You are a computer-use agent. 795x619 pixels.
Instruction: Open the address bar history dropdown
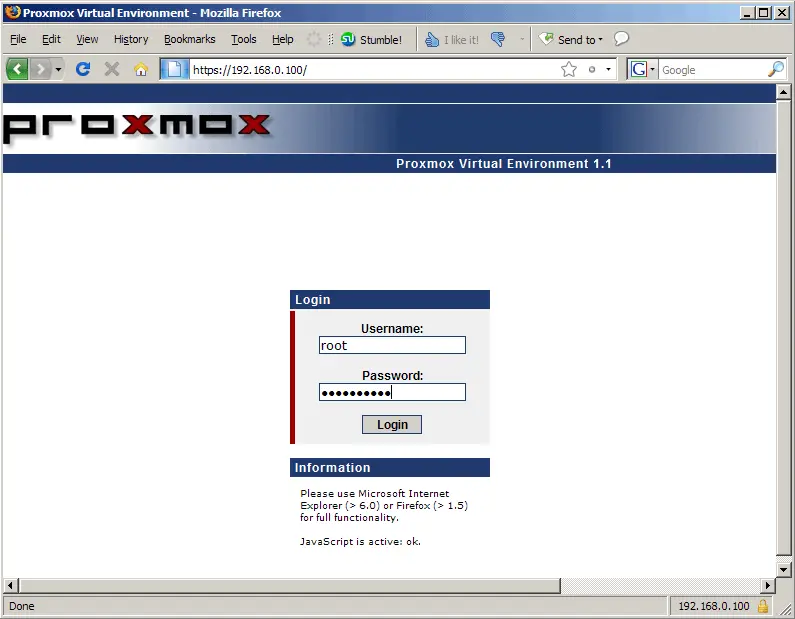(608, 69)
